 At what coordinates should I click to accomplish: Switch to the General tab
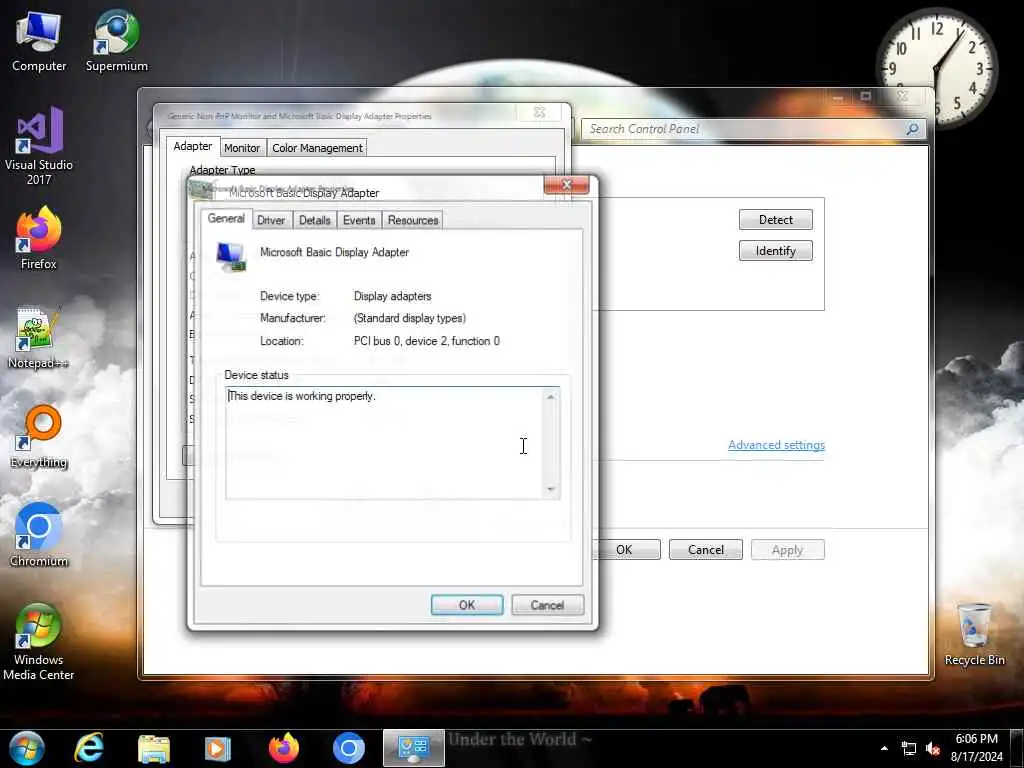point(226,219)
